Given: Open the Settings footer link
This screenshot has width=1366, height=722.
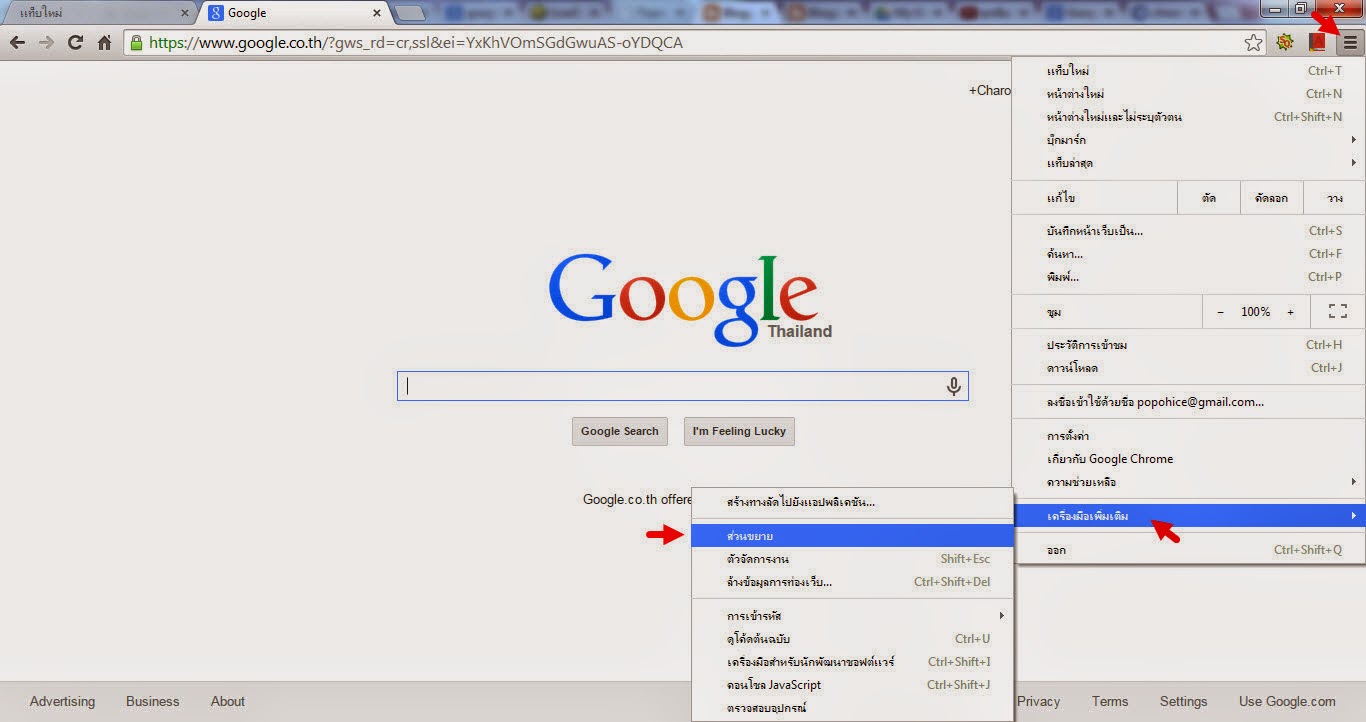Looking at the screenshot, I should coord(1183,701).
